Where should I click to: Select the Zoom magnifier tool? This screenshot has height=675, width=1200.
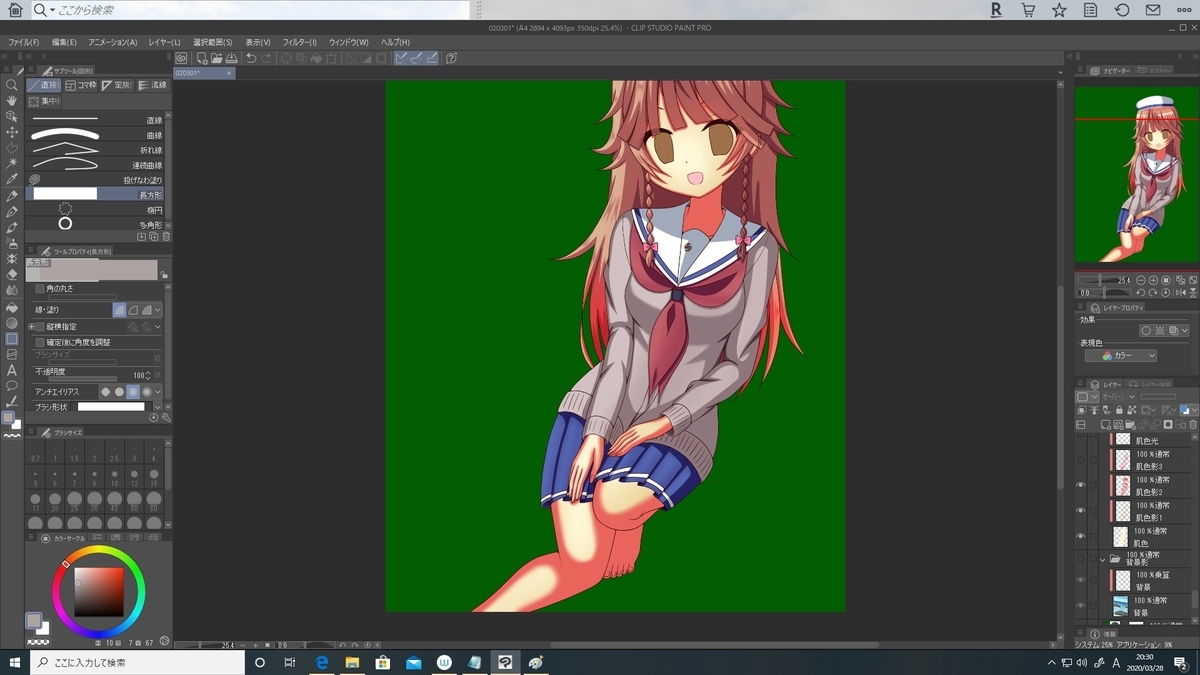(x=12, y=85)
